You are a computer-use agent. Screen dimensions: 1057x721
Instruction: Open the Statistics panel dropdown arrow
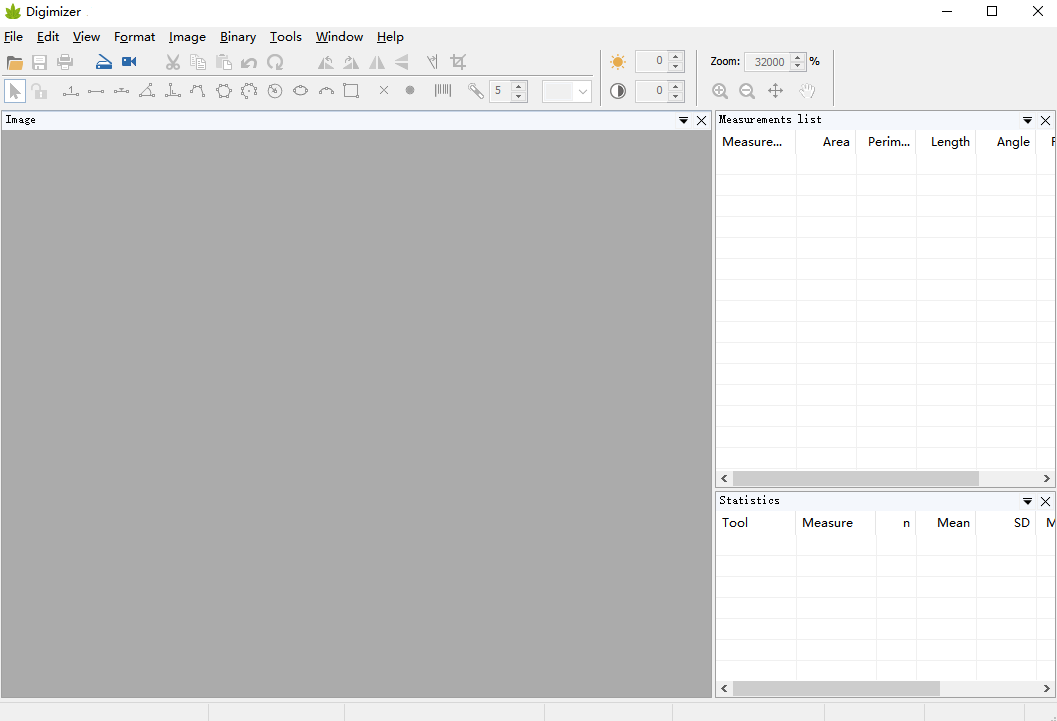(1027, 501)
